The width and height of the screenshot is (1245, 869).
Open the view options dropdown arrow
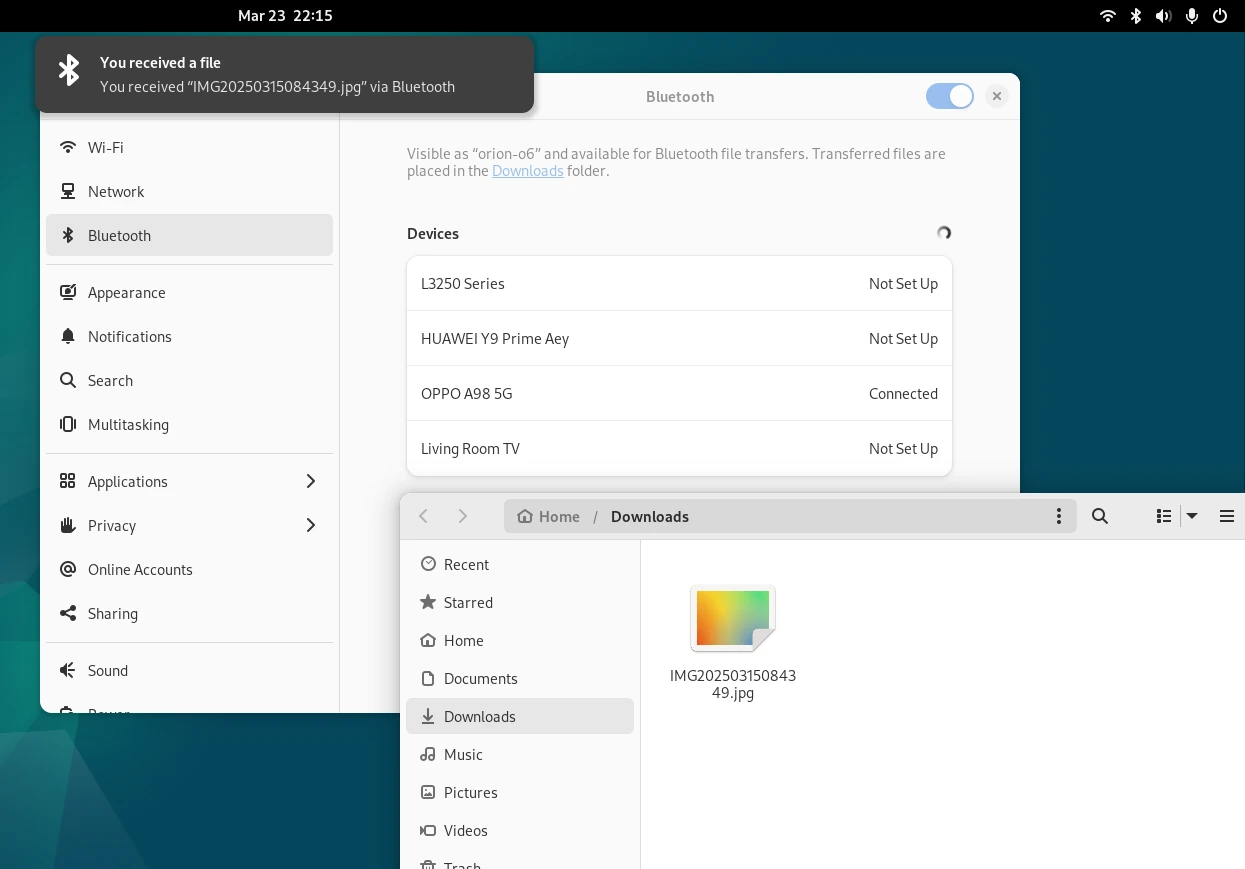pyautogui.click(x=1192, y=516)
